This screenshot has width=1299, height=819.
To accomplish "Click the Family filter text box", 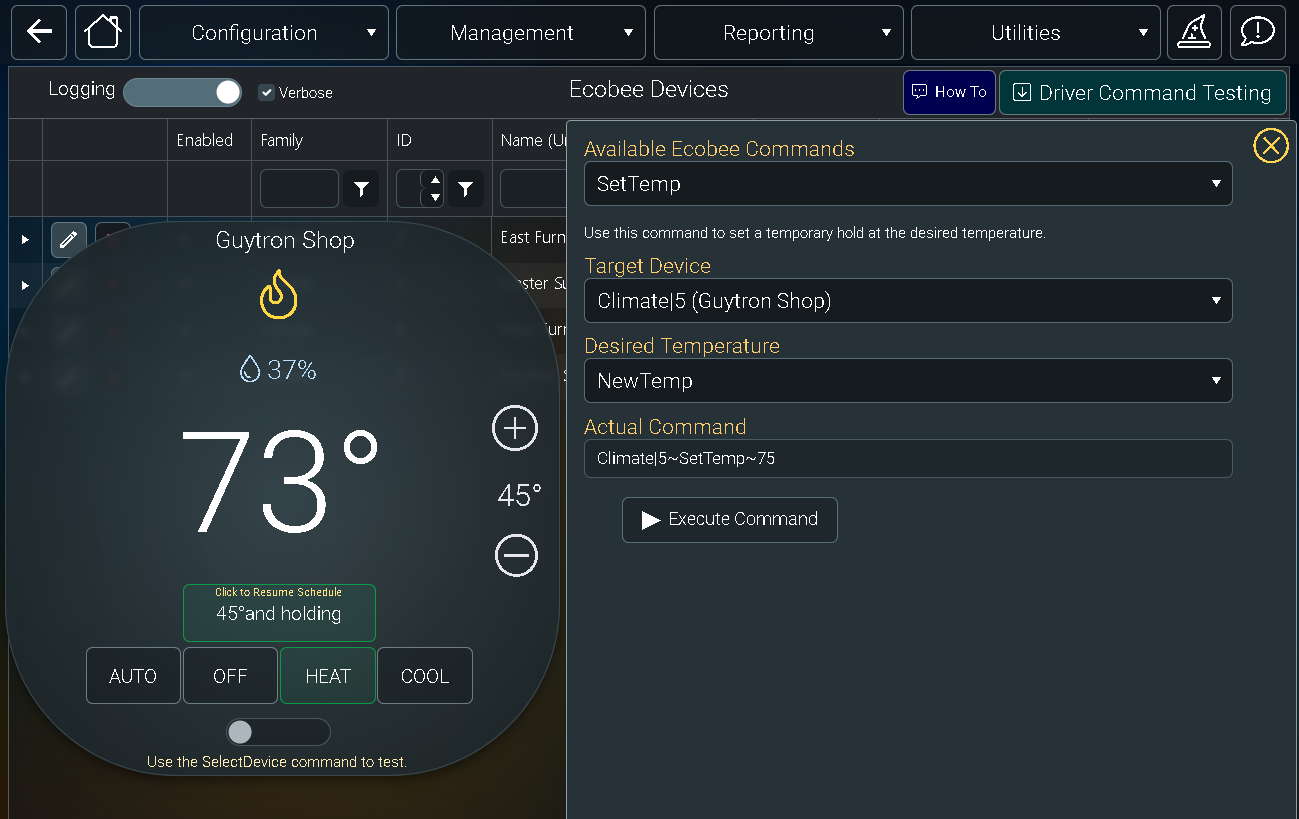I will [299, 188].
